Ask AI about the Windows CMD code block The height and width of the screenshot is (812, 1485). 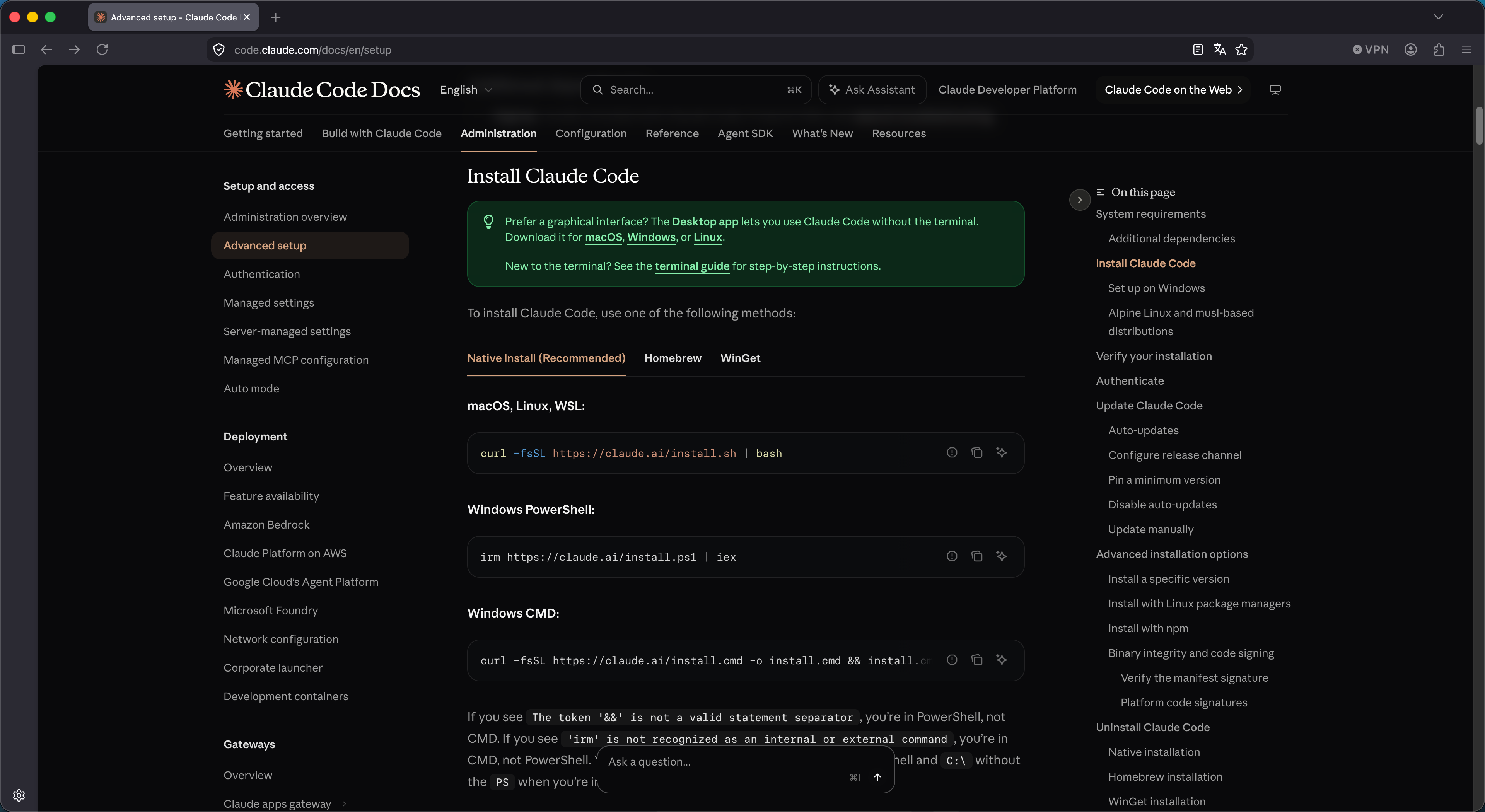tap(1001, 660)
